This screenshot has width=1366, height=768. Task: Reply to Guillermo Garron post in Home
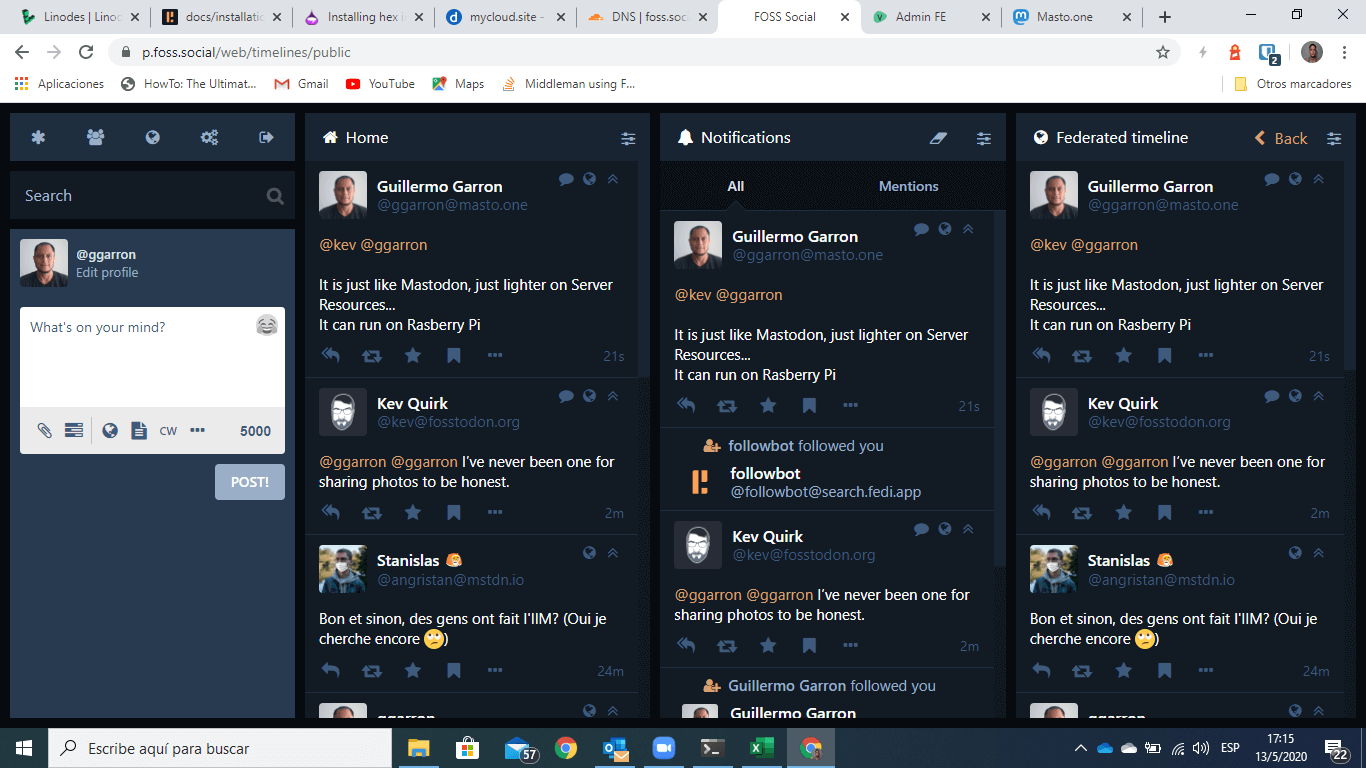(x=330, y=355)
